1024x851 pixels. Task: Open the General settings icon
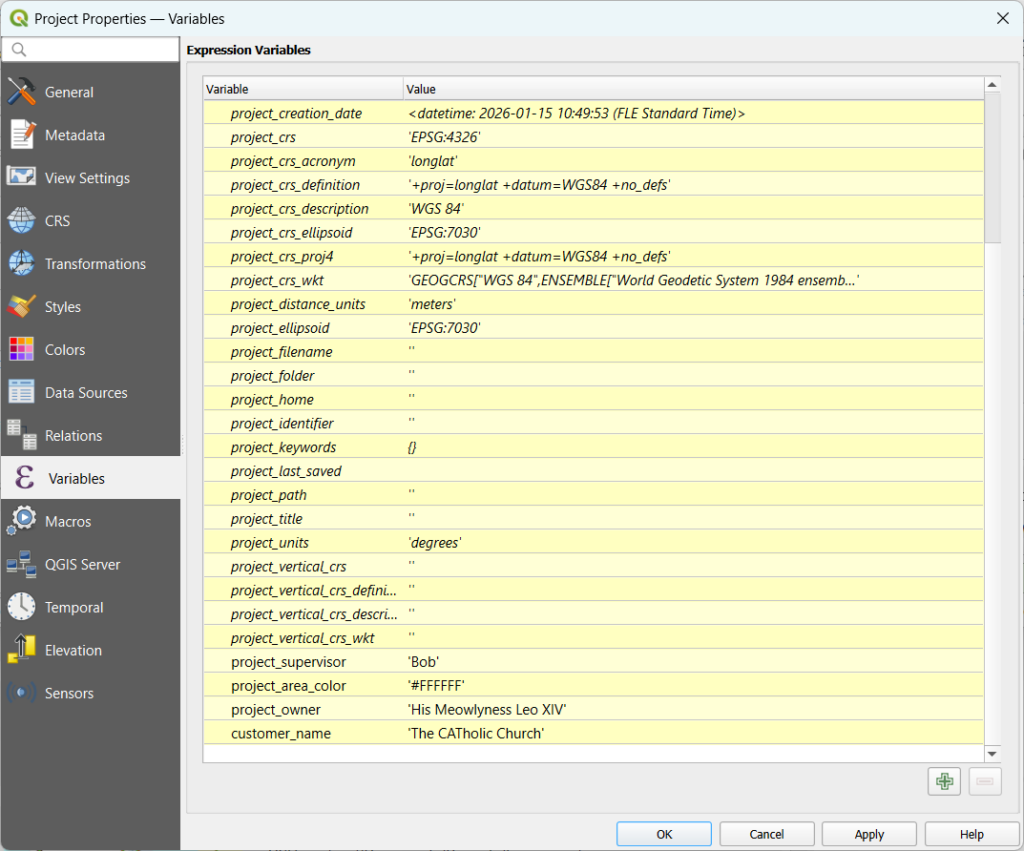[x=22, y=92]
